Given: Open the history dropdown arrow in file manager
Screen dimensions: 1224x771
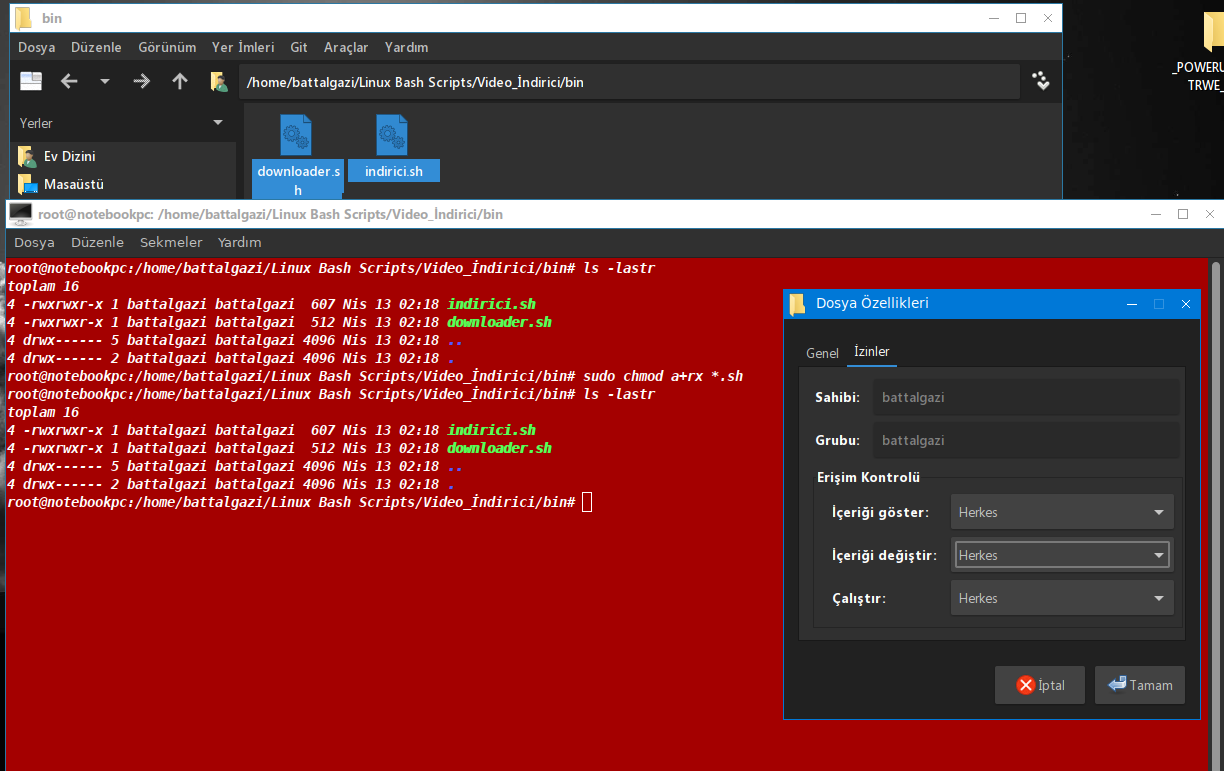Looking at the screenshot, I should click(105, 82).
